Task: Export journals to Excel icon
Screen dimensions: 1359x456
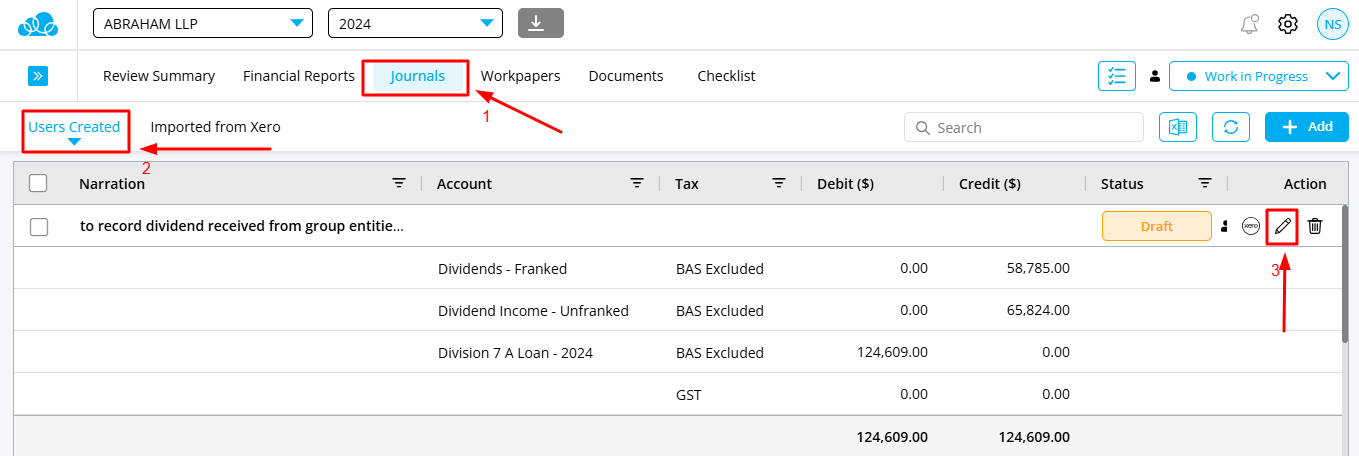Action: (x=1178, y=127)
